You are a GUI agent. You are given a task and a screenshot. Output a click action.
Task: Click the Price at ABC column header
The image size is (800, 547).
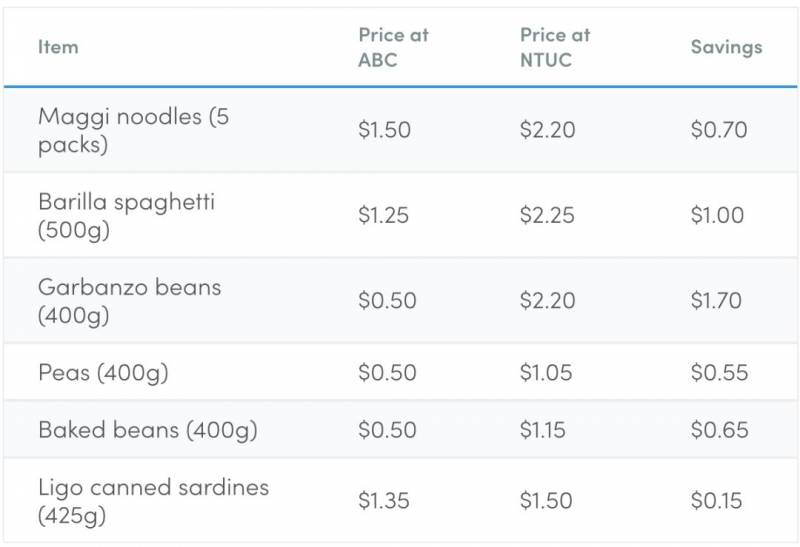pyautogui.click(x=393, y=47)
